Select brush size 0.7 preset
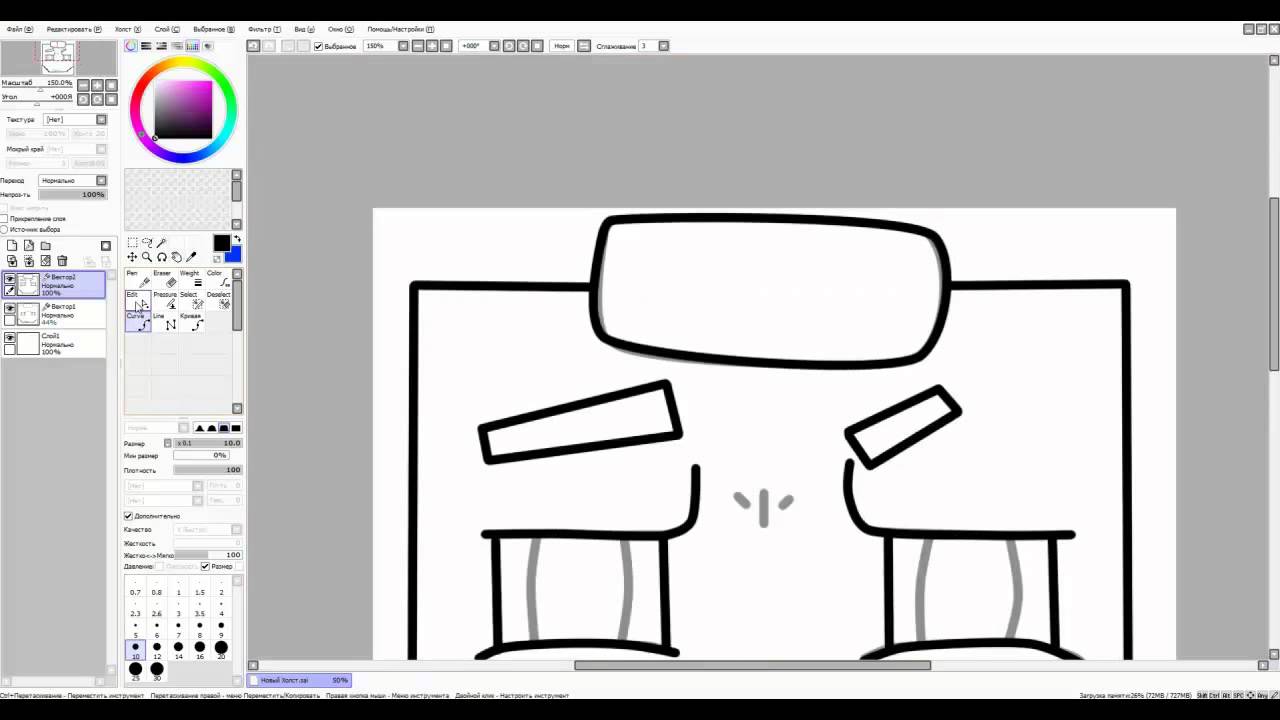1280x720 pixels. pos(135,588)
